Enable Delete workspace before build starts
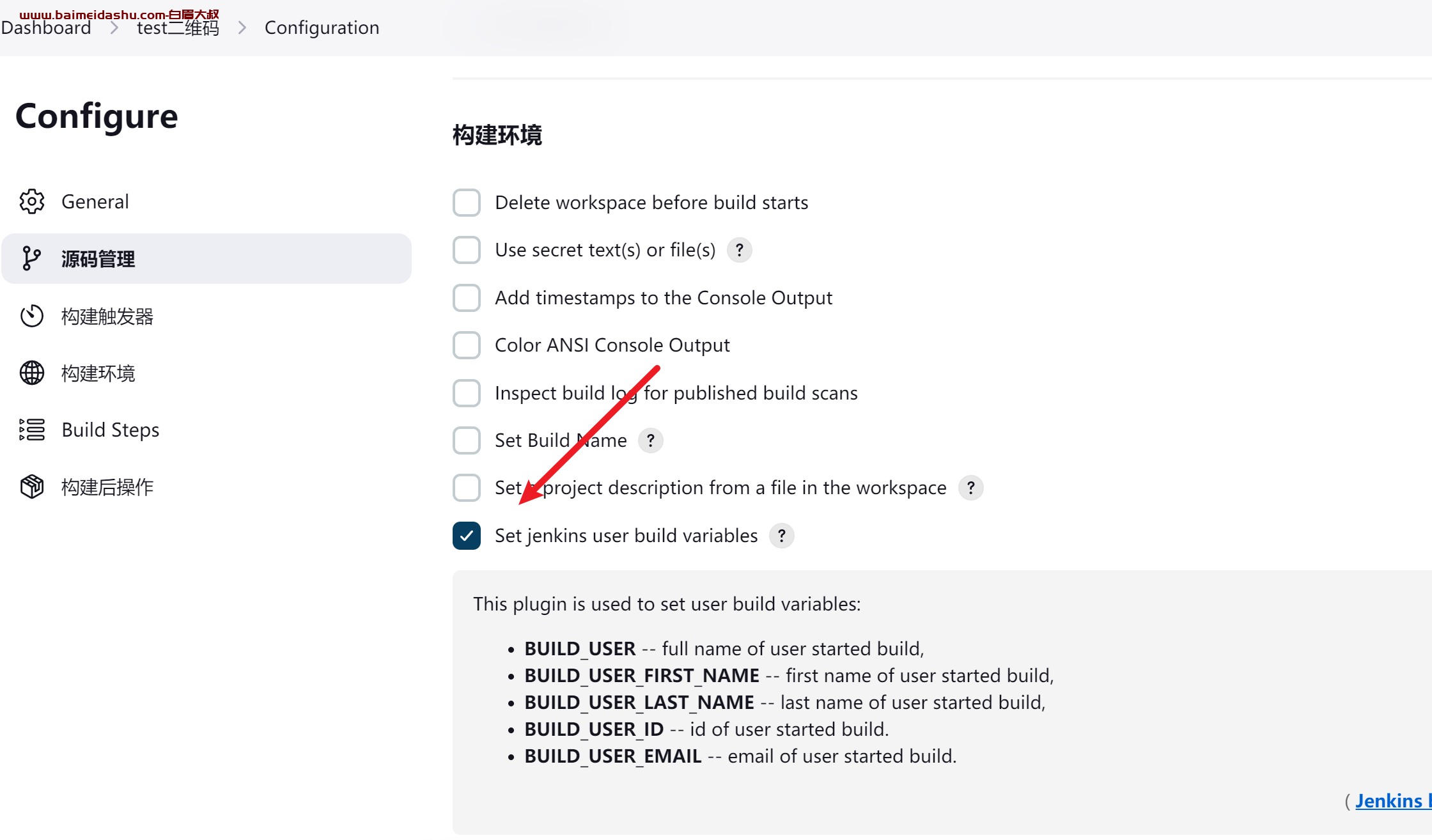Image resolution: width=1432 pixels, height=840 pixels. [467, 203]
